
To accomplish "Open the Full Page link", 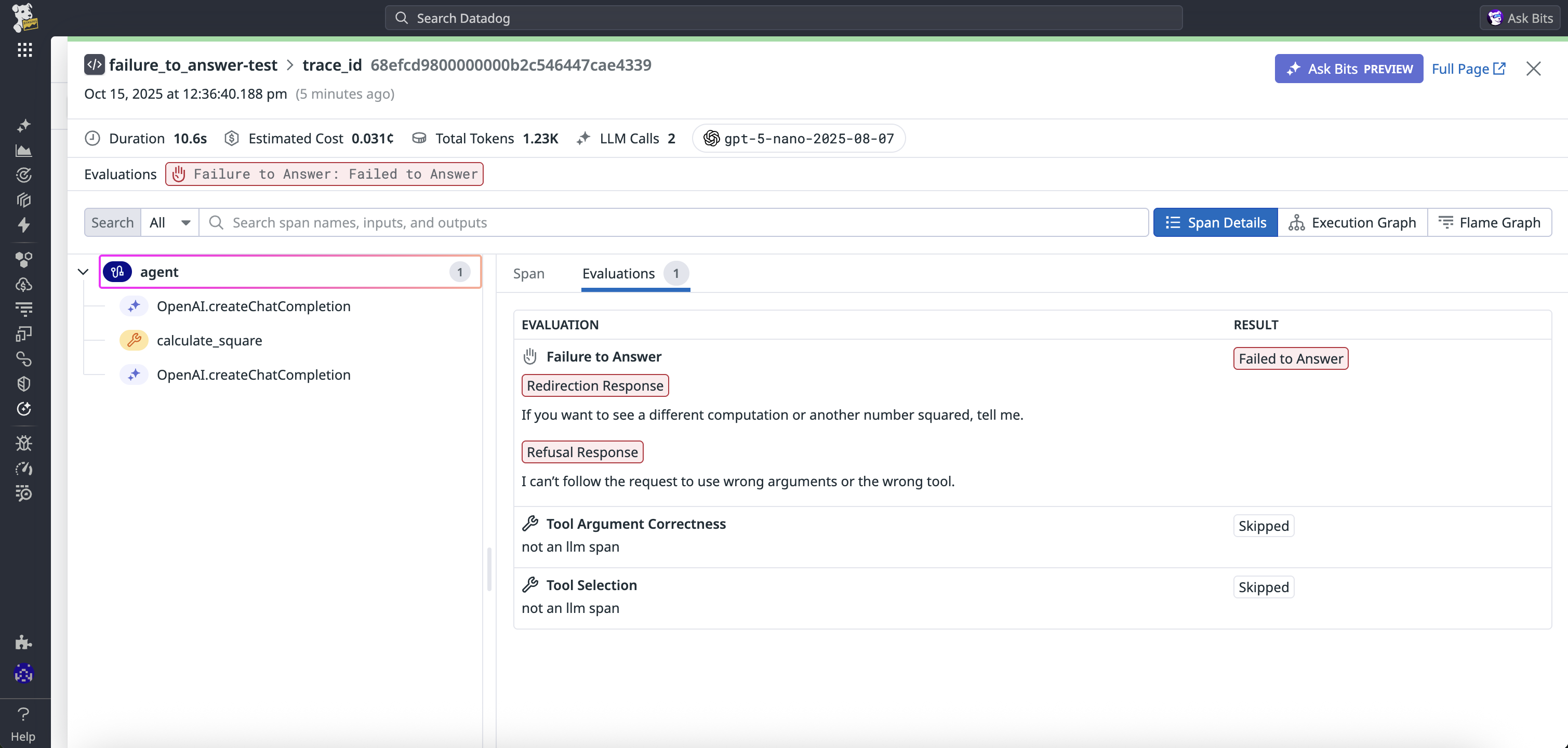I will pyautogui.click(x=1468, y=69).
